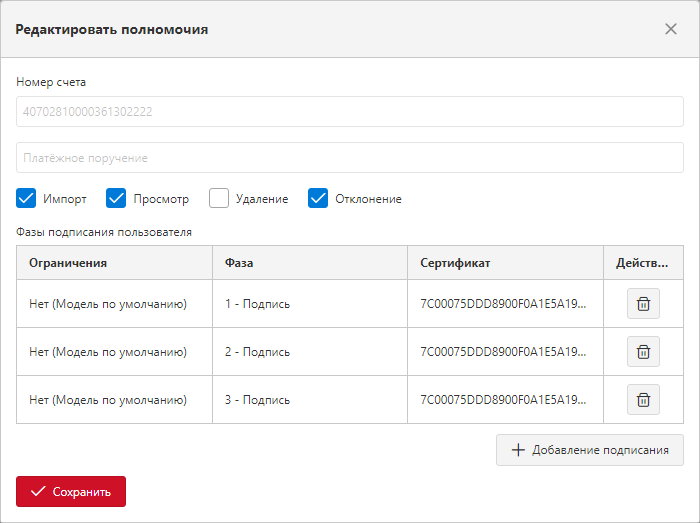This screenshot has width=700, height=523.
Task: Click certificate value in 1 - Подпись row
Action: 503,304
